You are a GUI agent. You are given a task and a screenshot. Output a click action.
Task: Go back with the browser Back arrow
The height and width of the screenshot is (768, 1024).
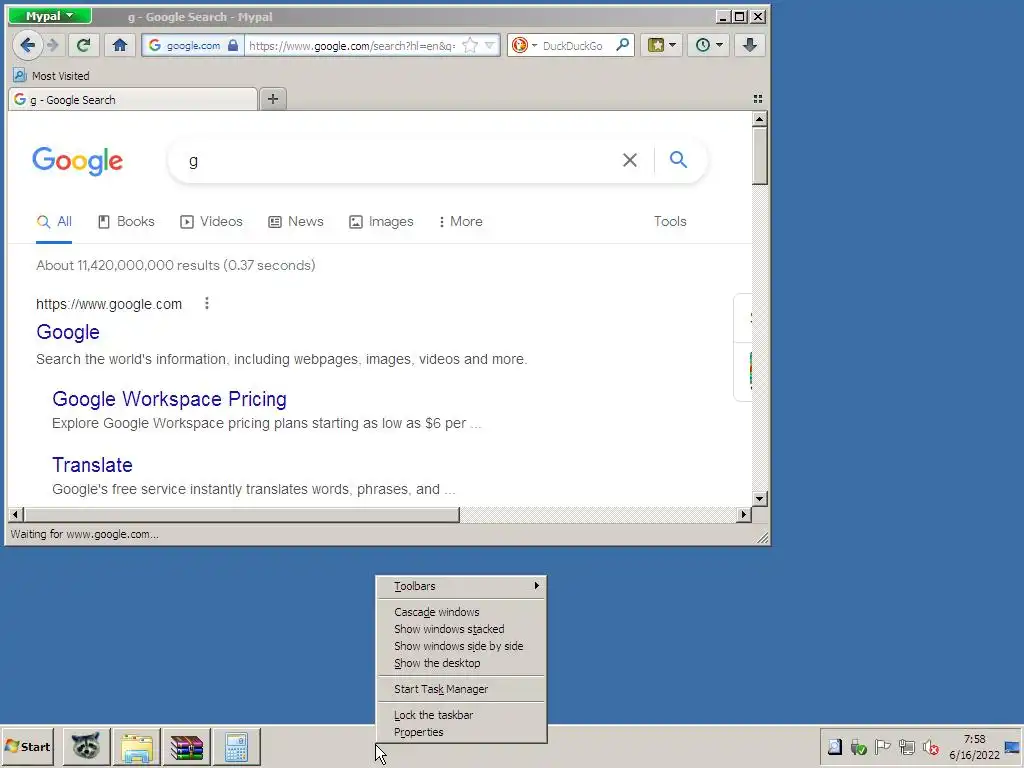click(27, 45)
